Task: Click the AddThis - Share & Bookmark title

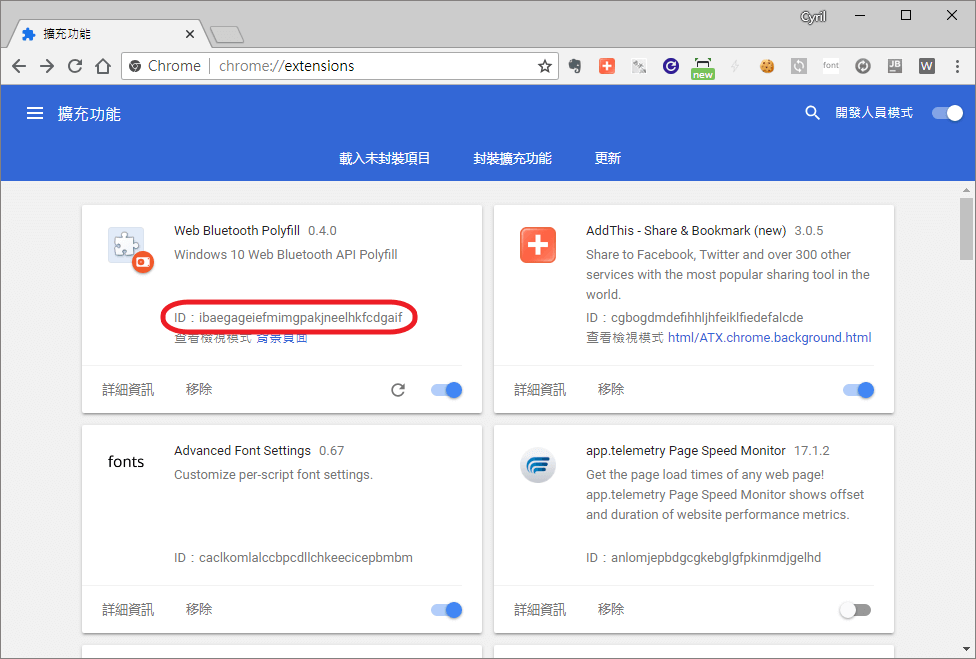Action: tap(686, 230)
